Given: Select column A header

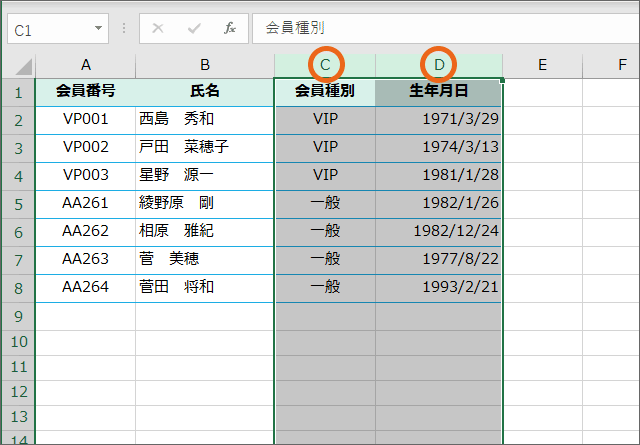Looking at the screenshot, I should point(85,65).
